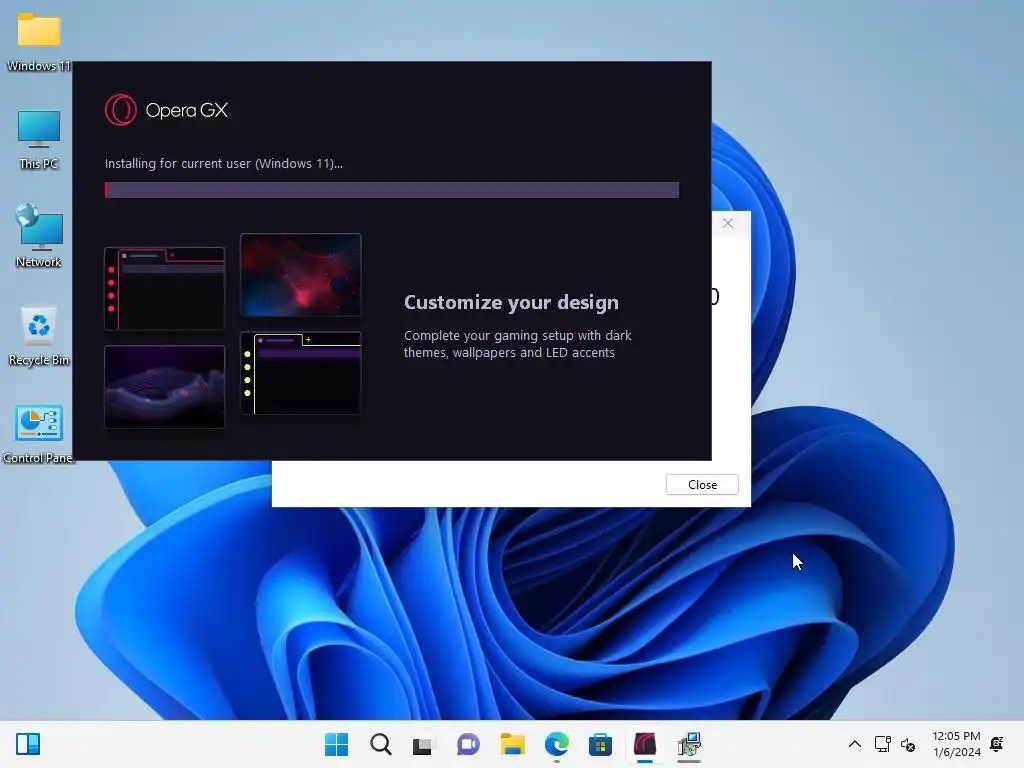
Task: Select the This PC desktop icon
Action: click(39, 140)
